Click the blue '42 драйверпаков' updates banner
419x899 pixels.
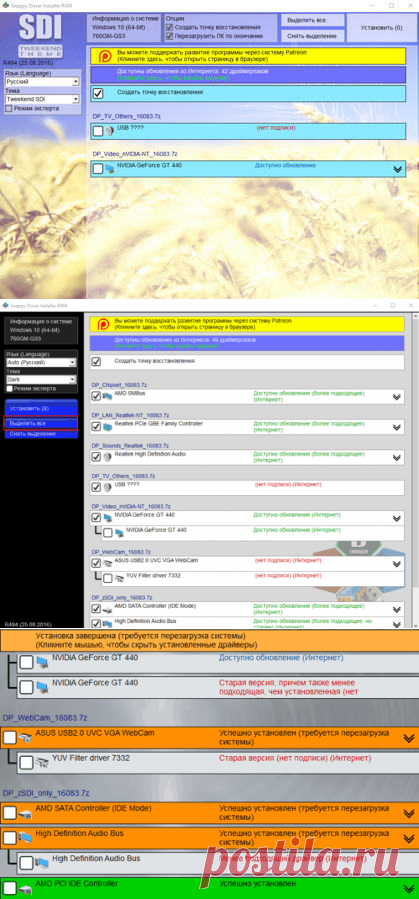pyautogui.click(x=248, y=75)
